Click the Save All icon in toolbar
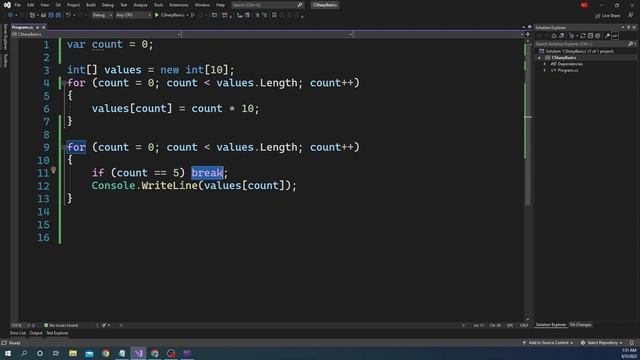The image size is (640, 360). coord(58,15)
